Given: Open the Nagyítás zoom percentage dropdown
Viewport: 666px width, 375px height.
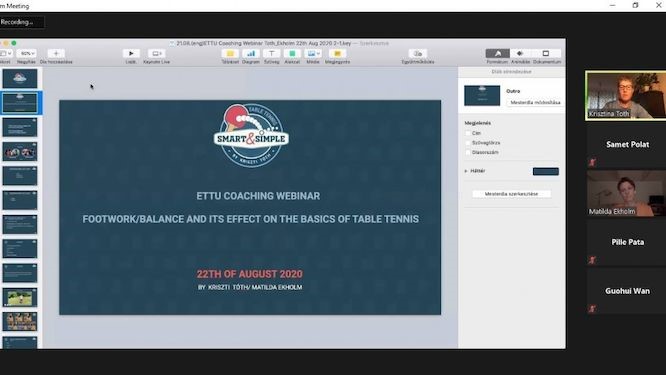Looking at the screenshot, I should (x=27, y=54).
